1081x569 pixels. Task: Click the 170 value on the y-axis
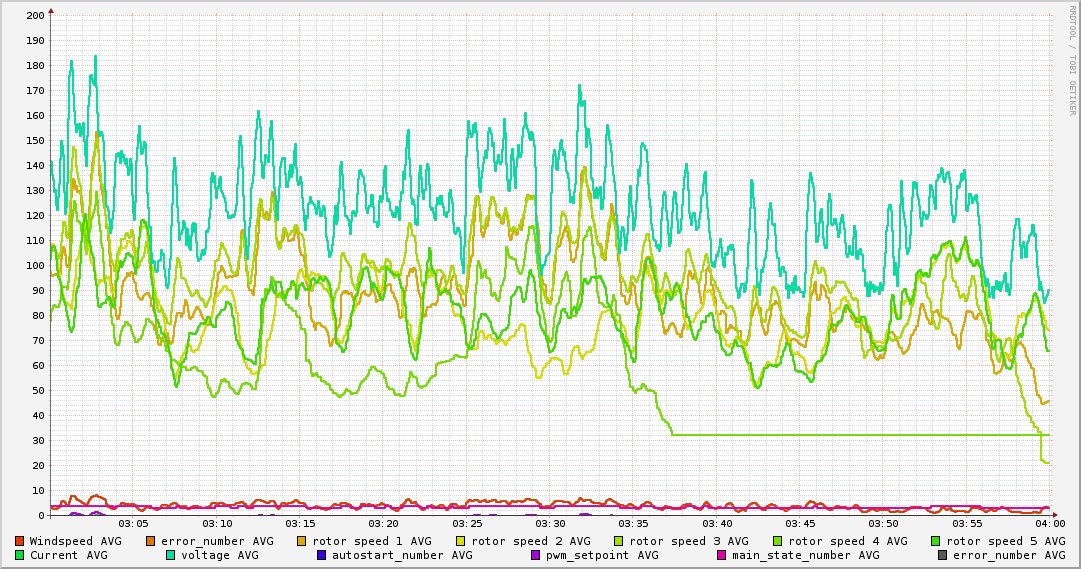pyautogui.click(x=35, y=90)
